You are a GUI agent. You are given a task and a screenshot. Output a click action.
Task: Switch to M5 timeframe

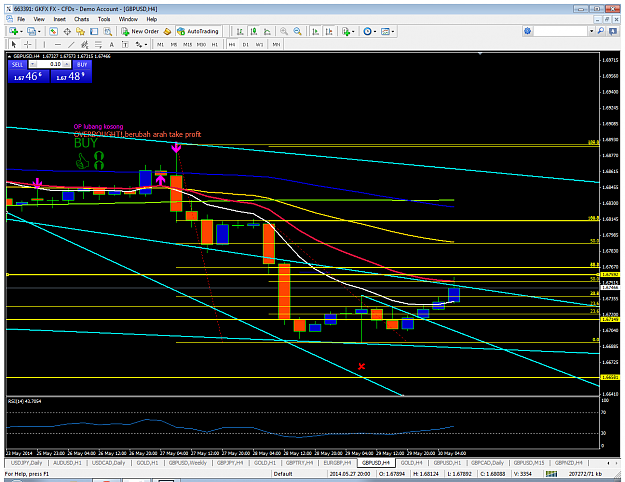pyautogui.click(x=174, y=45)
